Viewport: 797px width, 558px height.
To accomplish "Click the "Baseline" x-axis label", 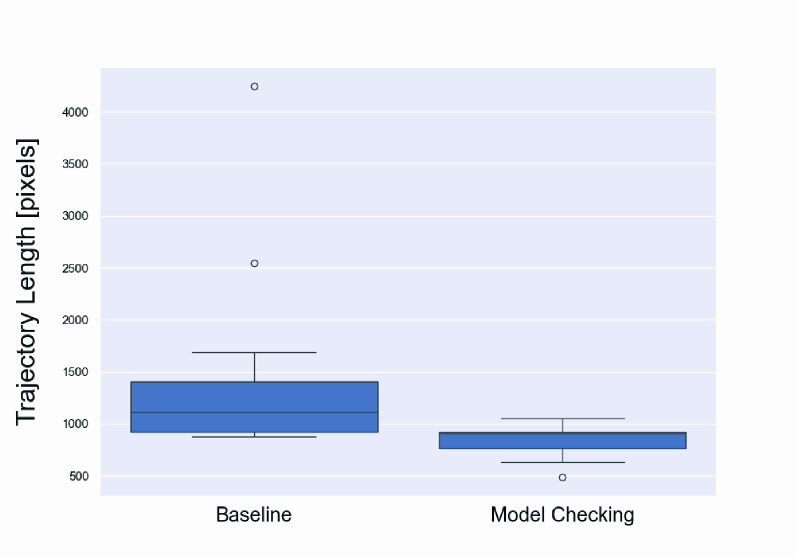I will tap(254, 516).
